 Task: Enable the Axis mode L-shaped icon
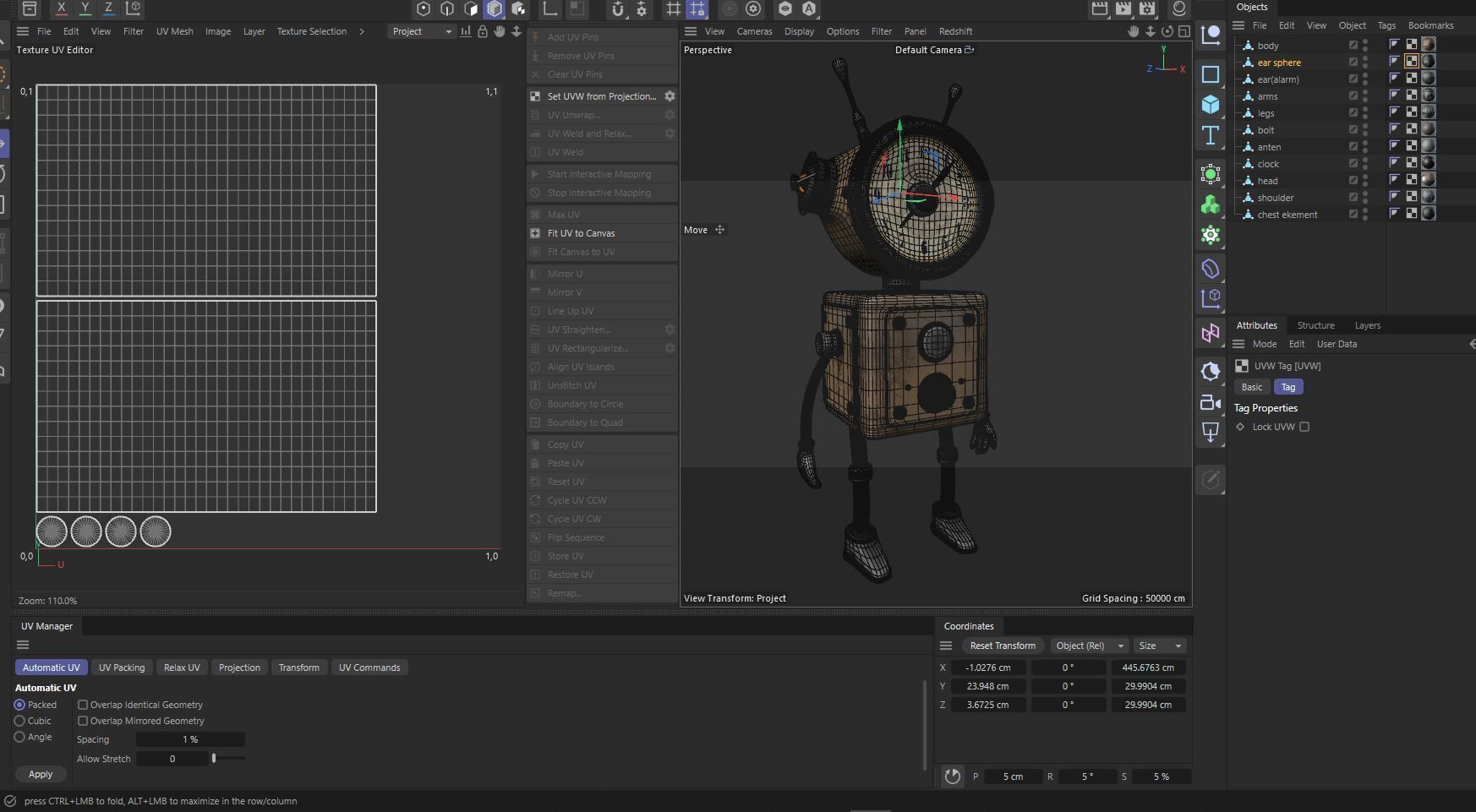tap(549, 8)
